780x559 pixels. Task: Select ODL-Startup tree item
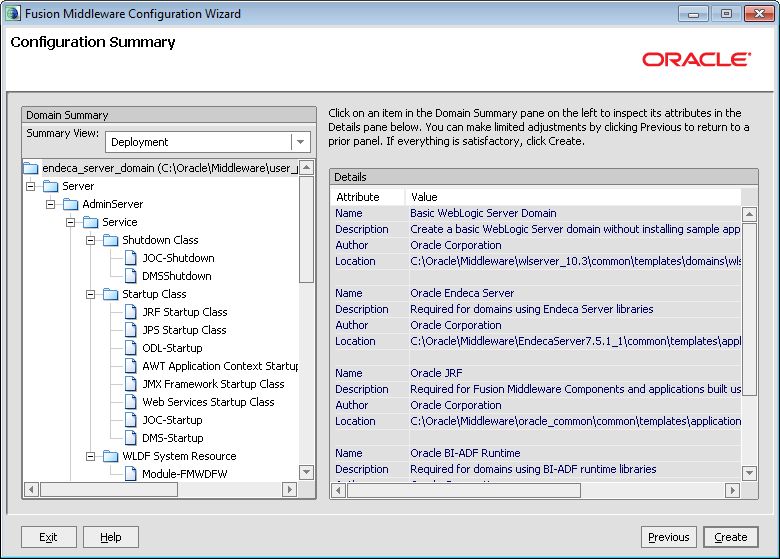(173, 348)
